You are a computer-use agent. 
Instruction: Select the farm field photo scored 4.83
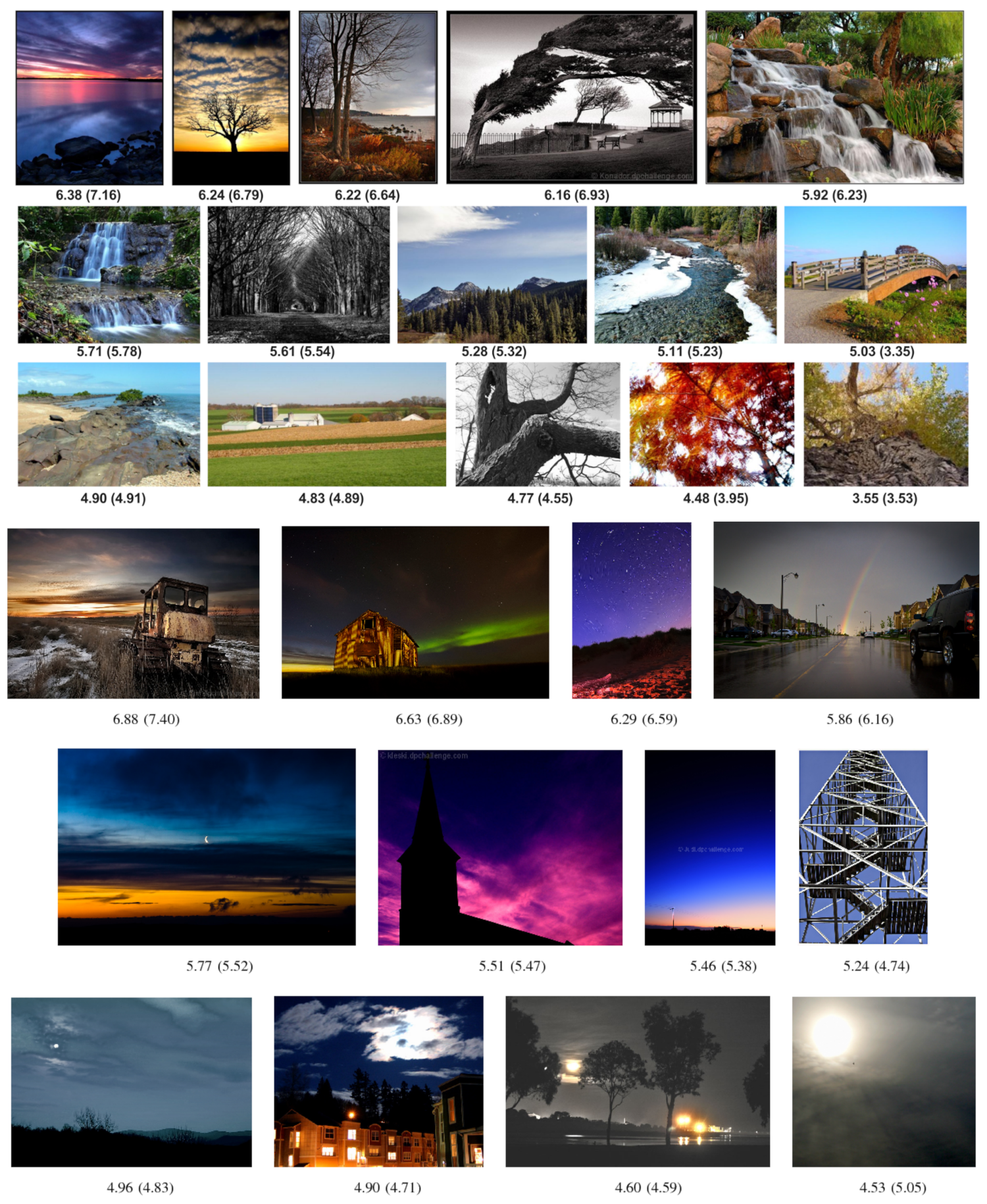327,424
